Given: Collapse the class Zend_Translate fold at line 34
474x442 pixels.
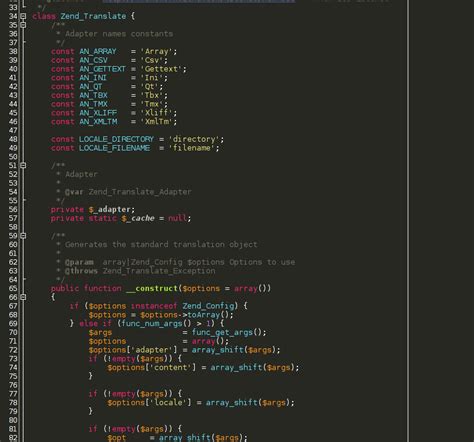Looking at the screenshot, I should (23, 16).
